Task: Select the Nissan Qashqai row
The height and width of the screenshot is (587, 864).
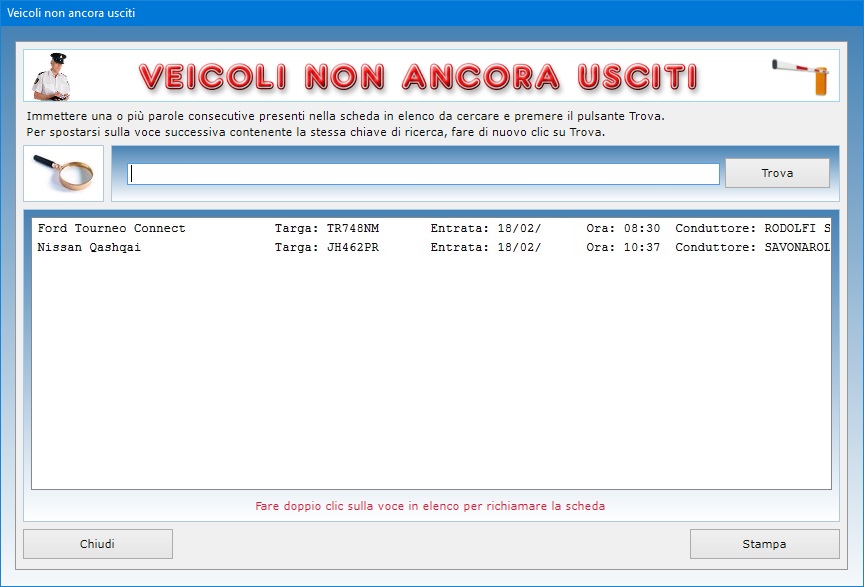Action: click(x=431, y=247)
